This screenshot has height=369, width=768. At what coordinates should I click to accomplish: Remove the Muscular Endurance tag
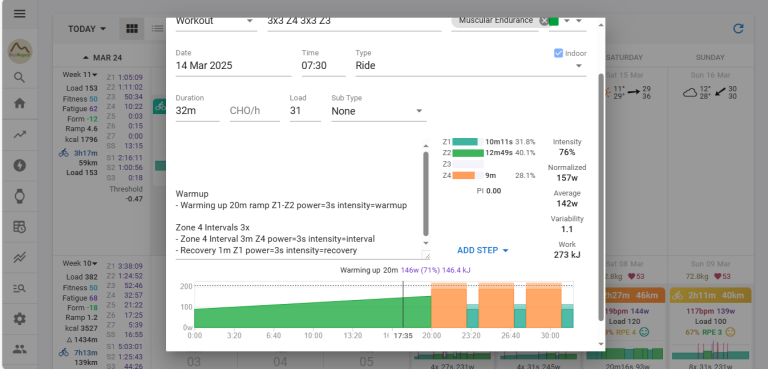coord(544,21)
